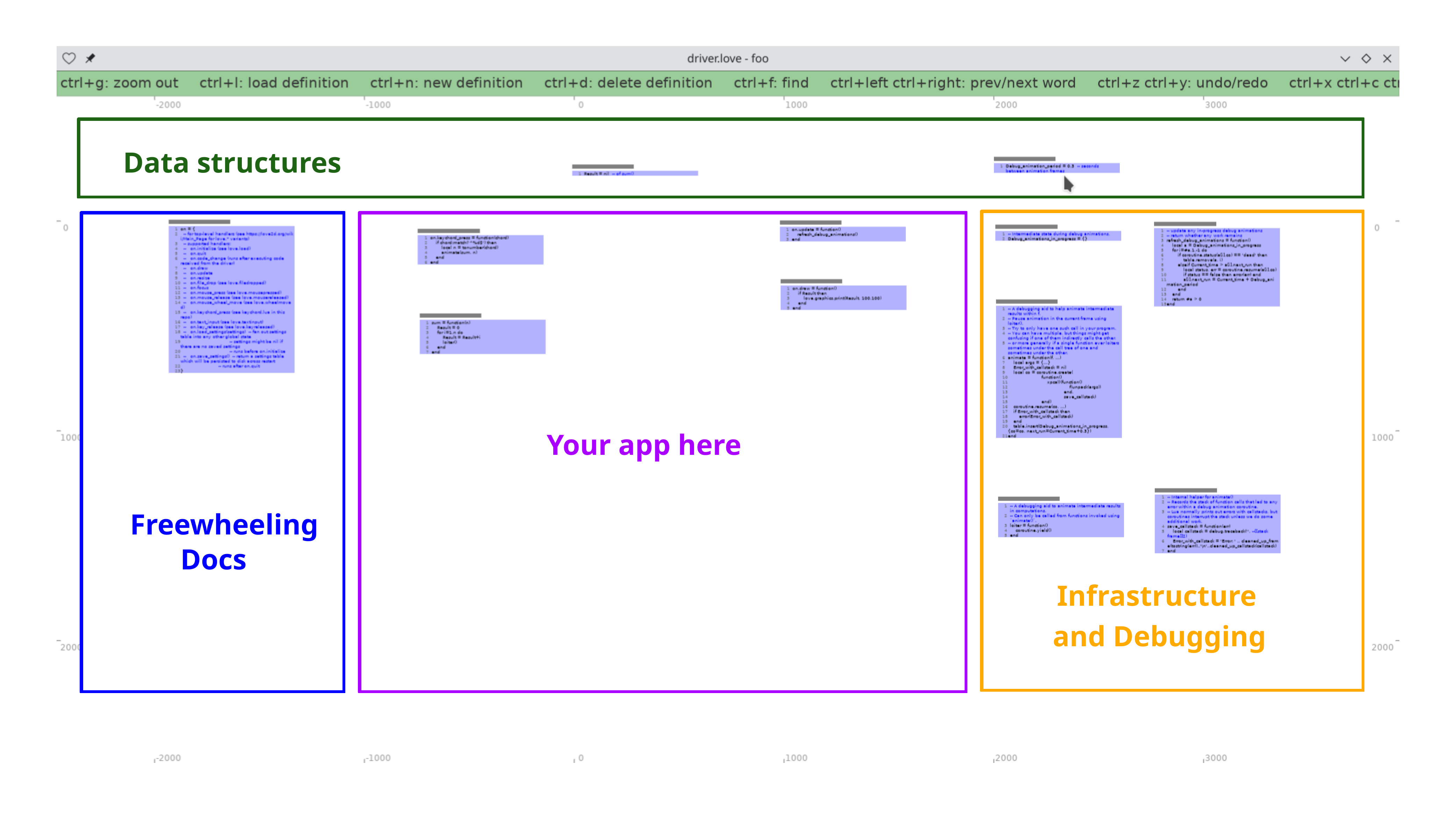The image size is (1456, 830).
Task: Click the 'local n = tonumber(chord)' line
Action: pos(469,247)
